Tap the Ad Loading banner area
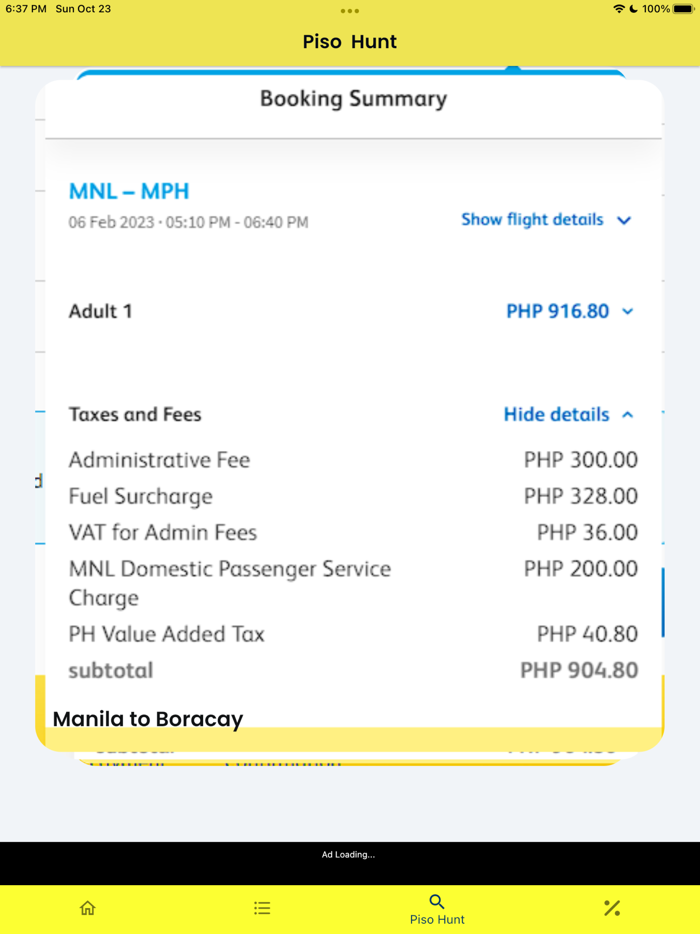The width and height of the screenshot is (700, 934). click(349, 855)
